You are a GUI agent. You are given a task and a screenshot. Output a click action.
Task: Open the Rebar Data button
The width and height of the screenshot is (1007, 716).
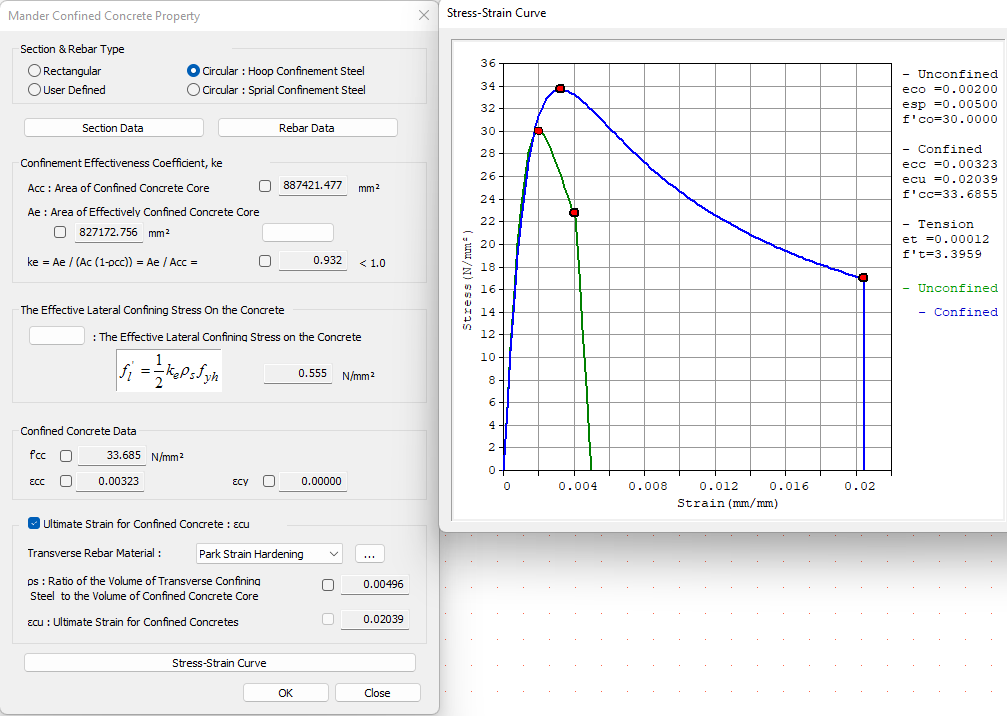coord(307,128)
